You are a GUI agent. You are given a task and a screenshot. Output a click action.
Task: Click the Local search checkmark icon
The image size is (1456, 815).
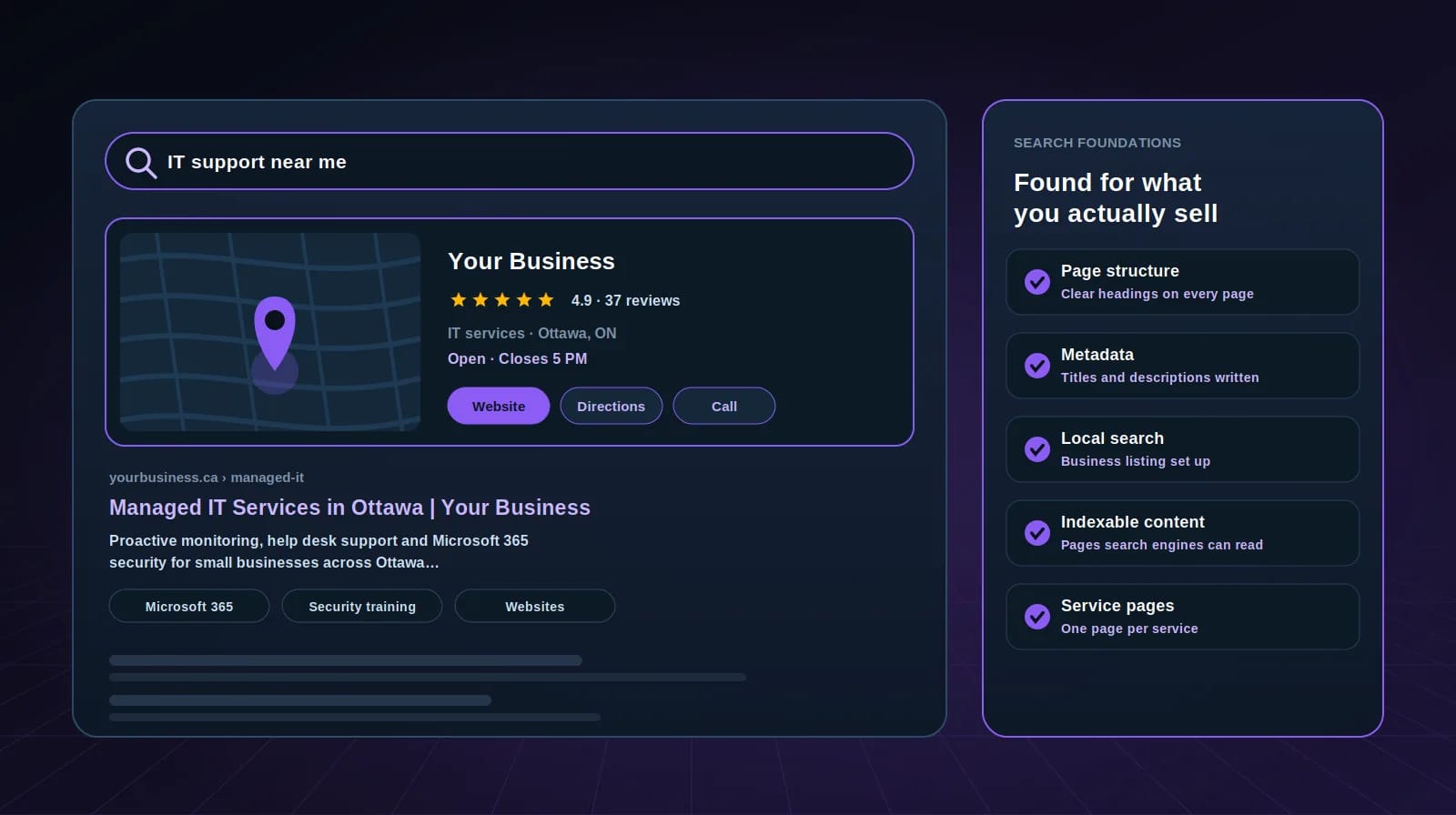[1037, 449]
